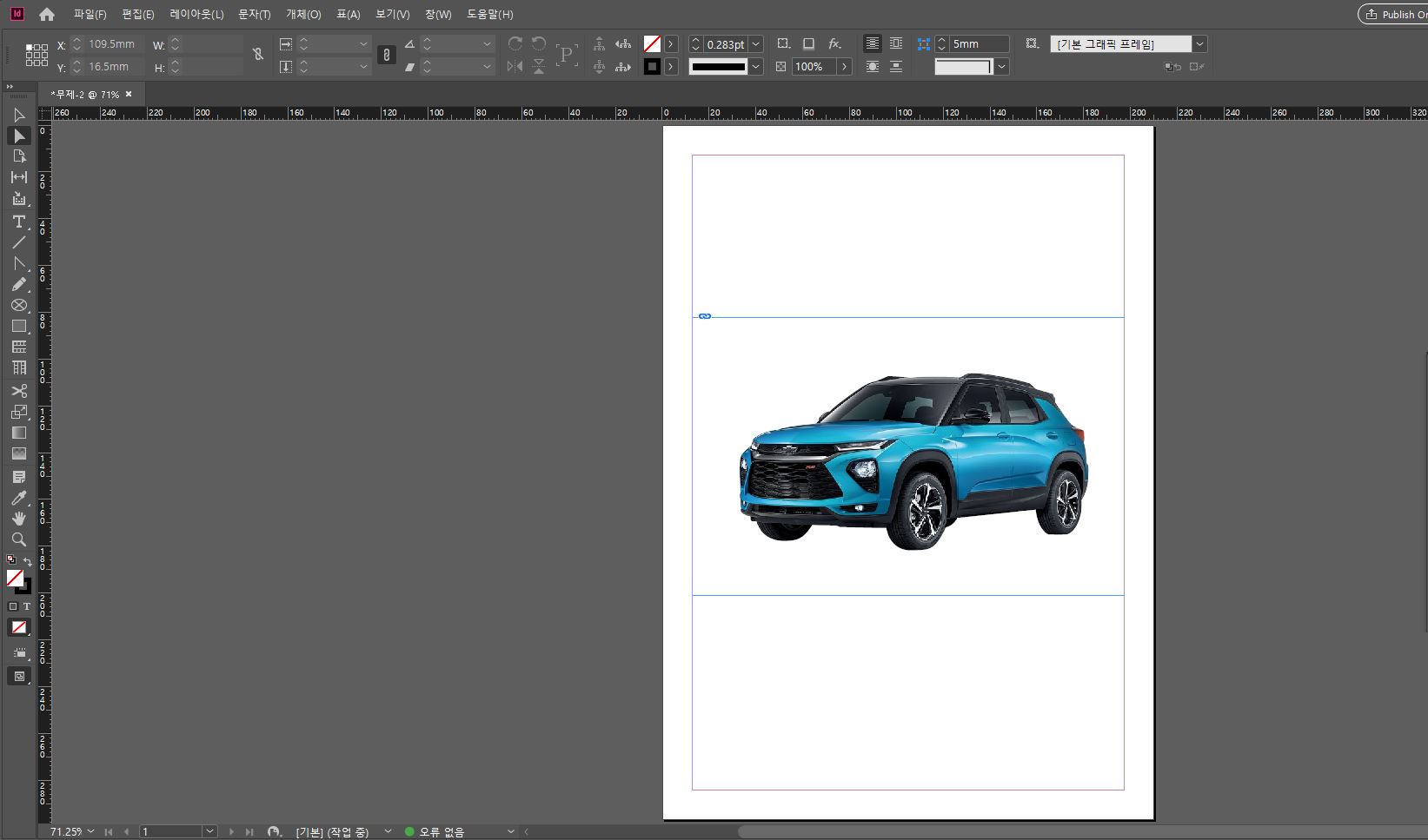This screenshot has width=1428, height=840.
Task: Click the stroke color swatch in control bar
Action: pyautogui.click(x=652, y=66)
